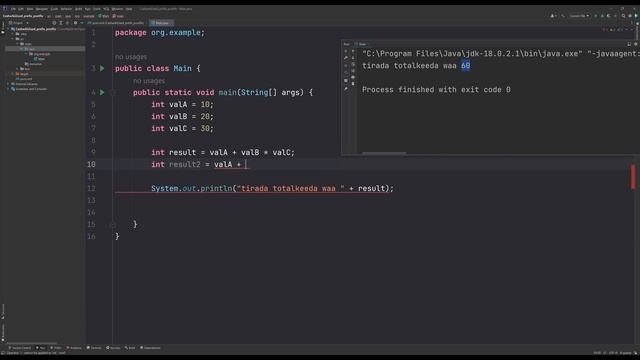The height and width of the screenshot is (360, 640).
Task: Open the TODO tool window
Action: point(56,348)
